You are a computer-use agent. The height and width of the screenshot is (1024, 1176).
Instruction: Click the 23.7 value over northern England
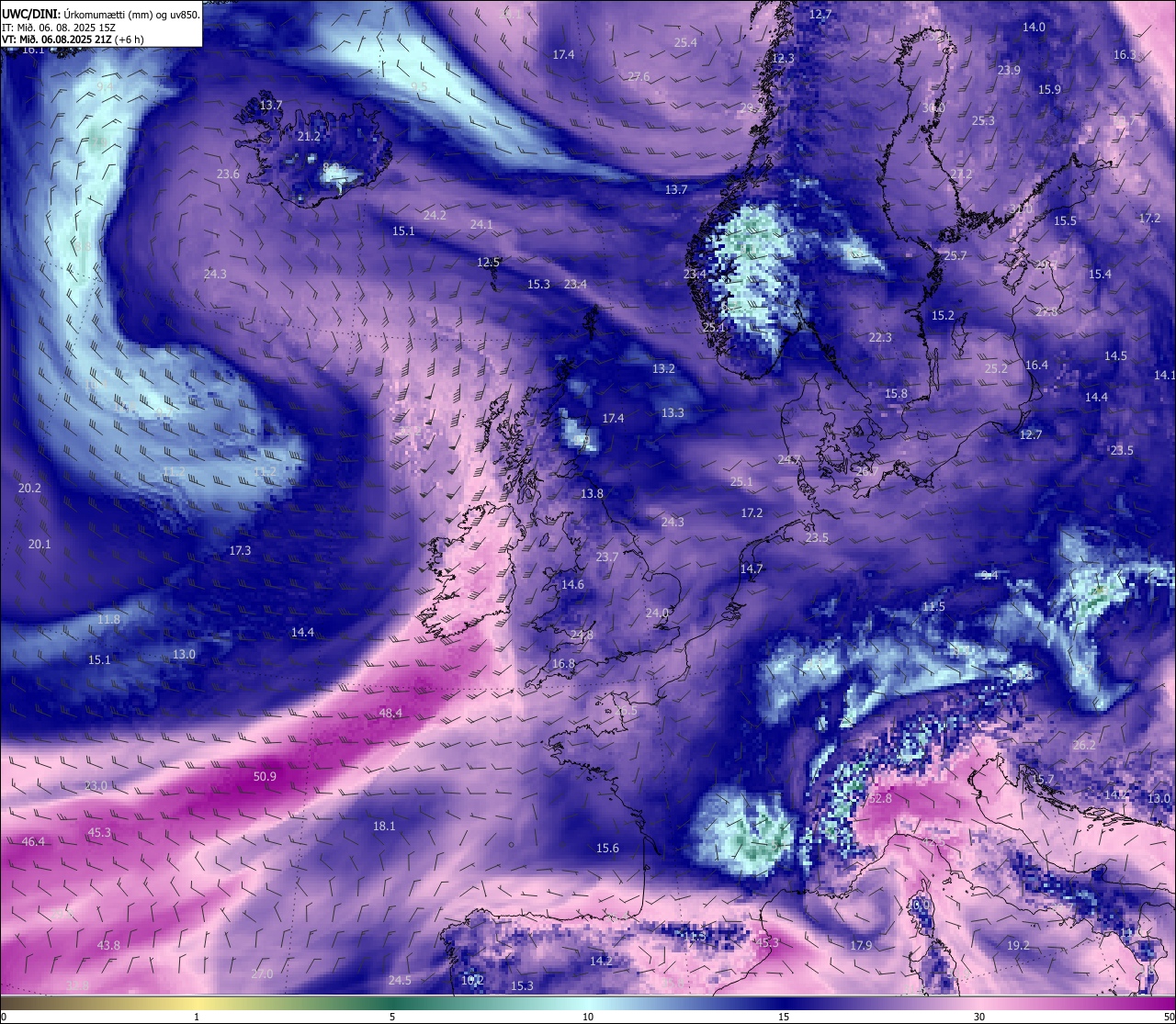coord(607,557)
